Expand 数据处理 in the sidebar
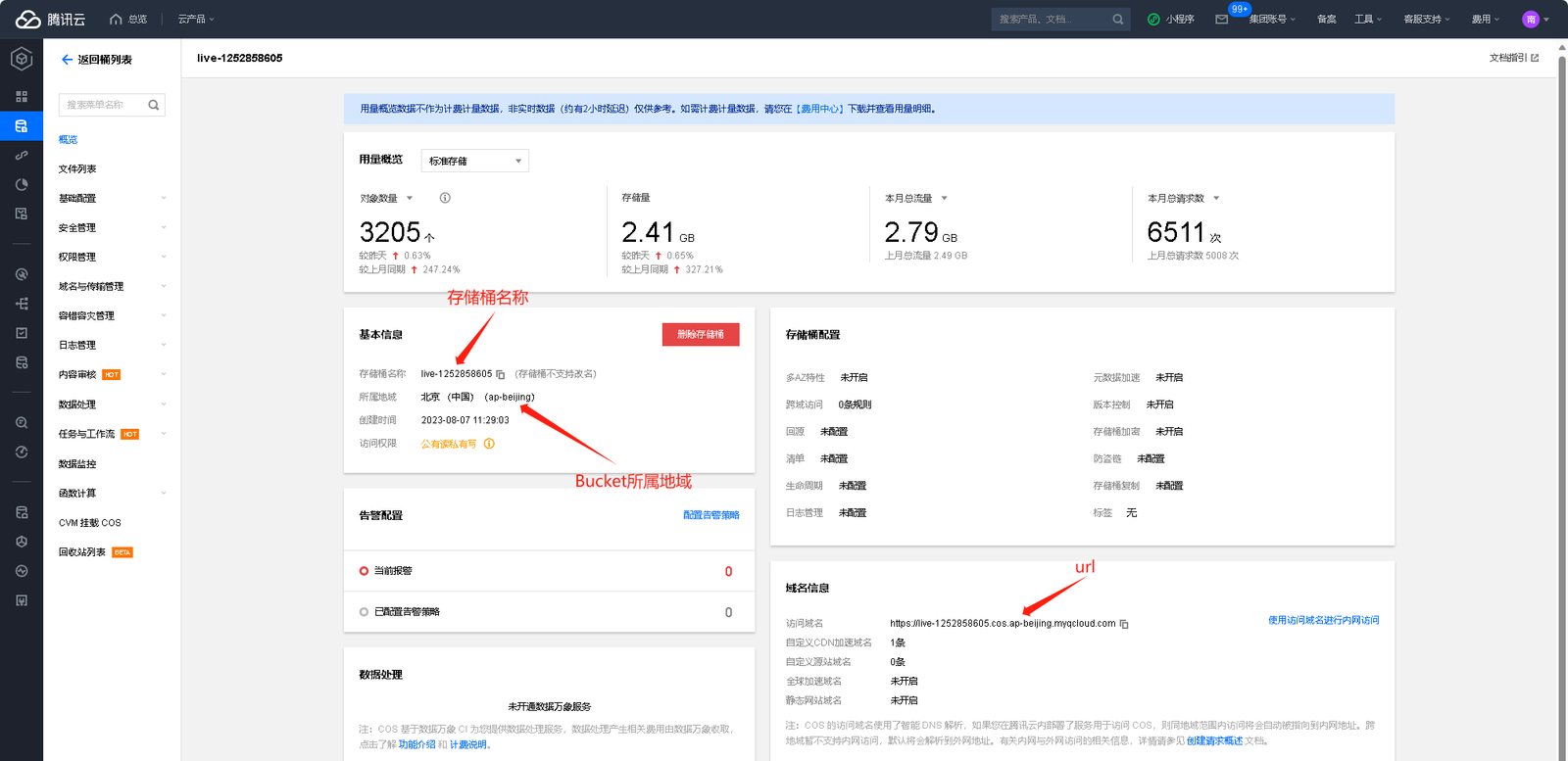The width and height of the screenshot is (1568, 761). (x=112, y=404)
